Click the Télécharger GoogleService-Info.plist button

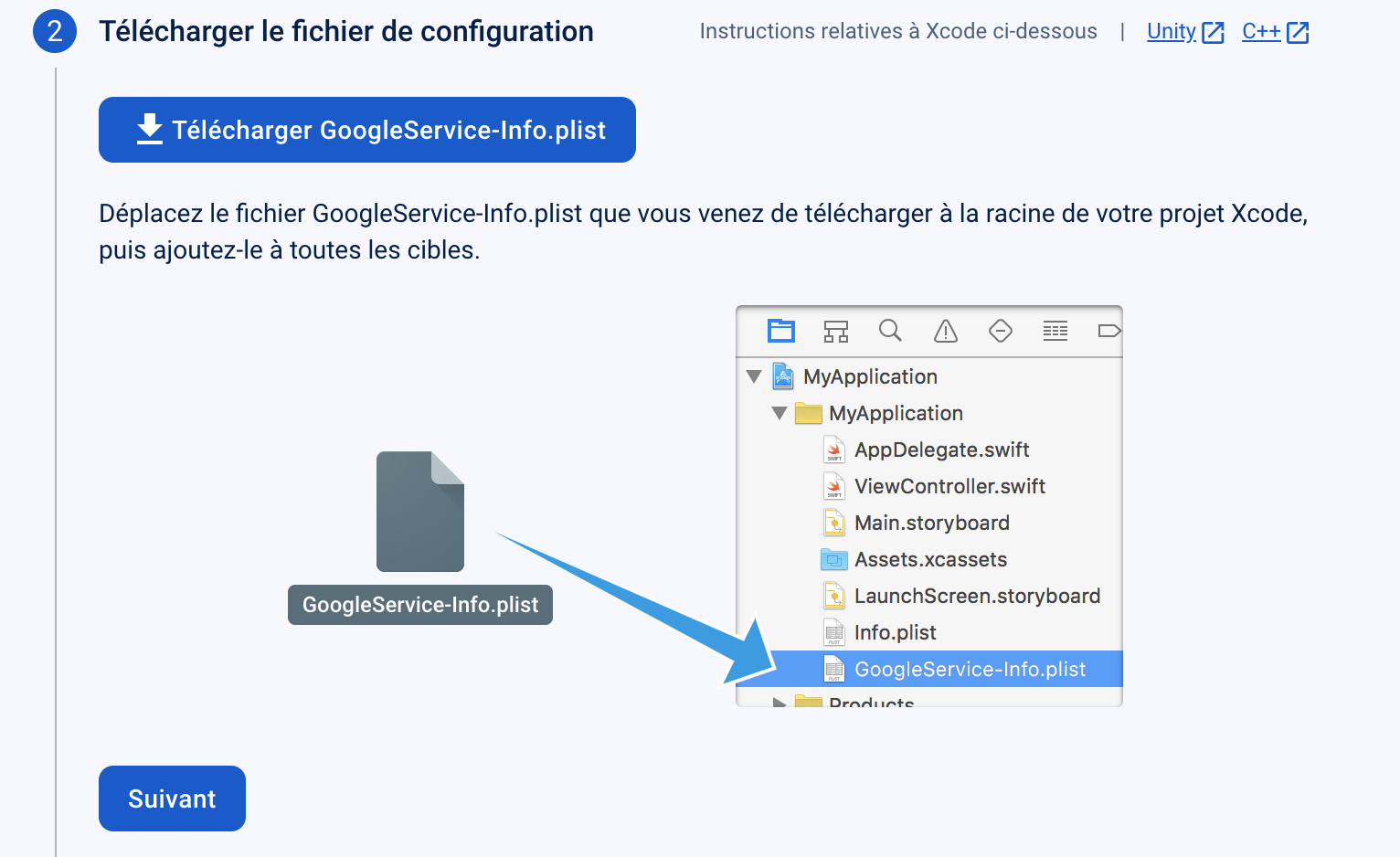pyautogui.click(x=366, y=130)
